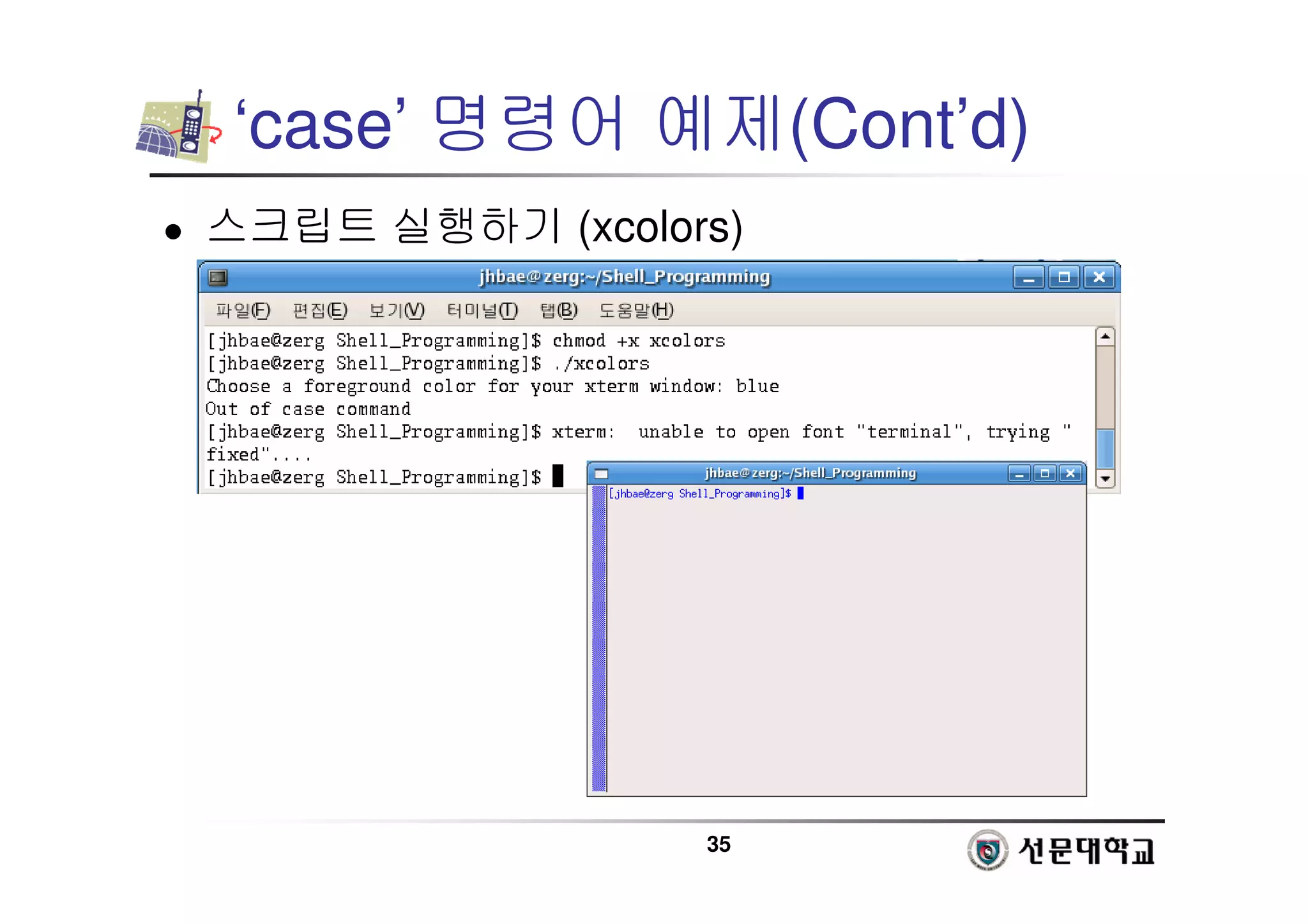The image size is (1308, 924).
Task: Click the 'Choose a foreground color' prompt line
Action: coord(492,386)
